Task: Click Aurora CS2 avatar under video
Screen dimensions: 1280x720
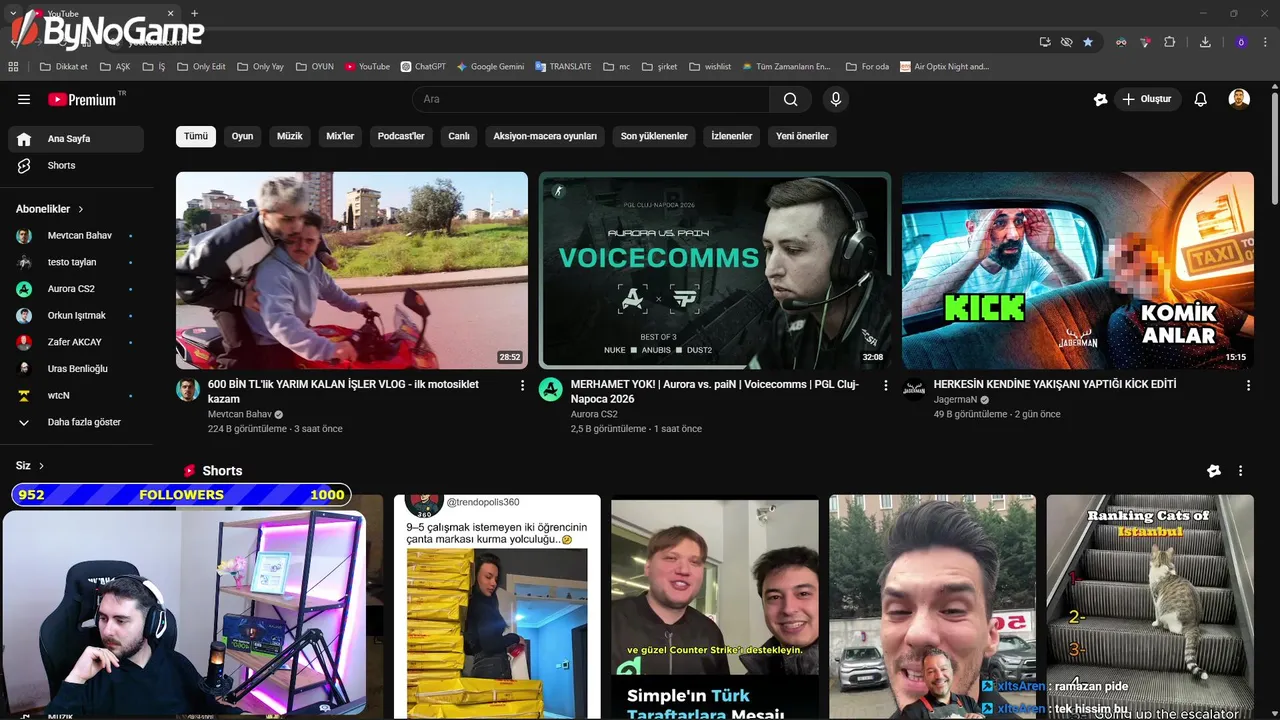Action: point(551,390)
